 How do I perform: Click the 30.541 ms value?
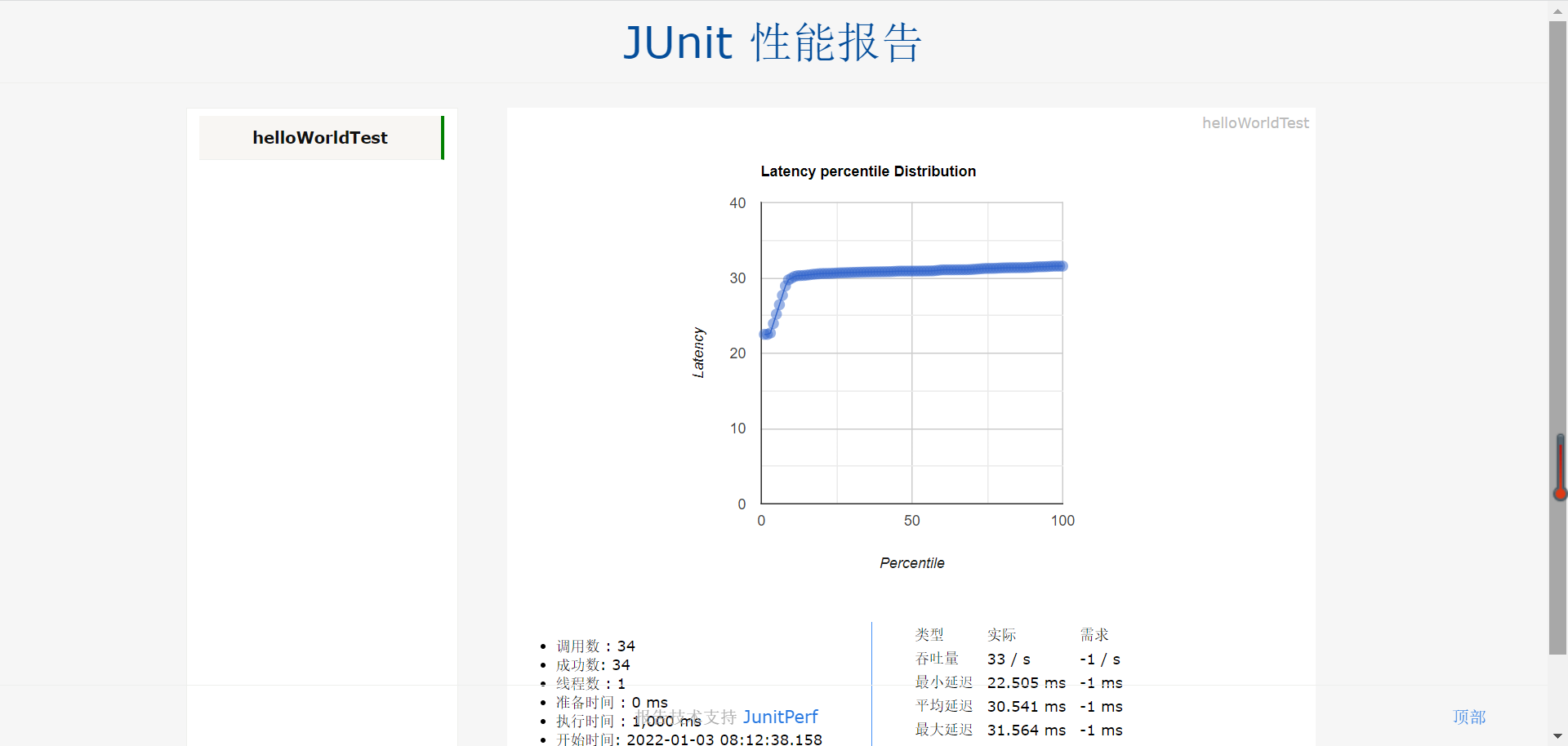[1027, 706]
